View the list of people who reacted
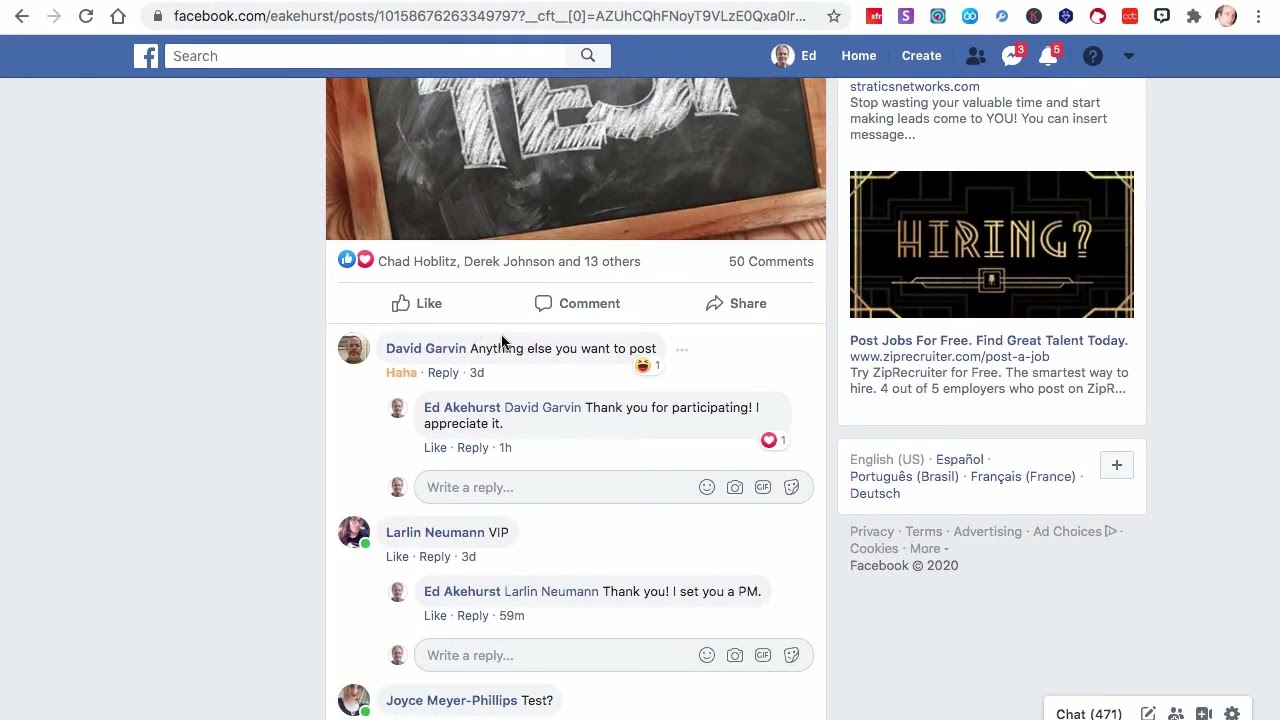The height and width of the screenshot is (720, 1280). (x=509, y=261)
